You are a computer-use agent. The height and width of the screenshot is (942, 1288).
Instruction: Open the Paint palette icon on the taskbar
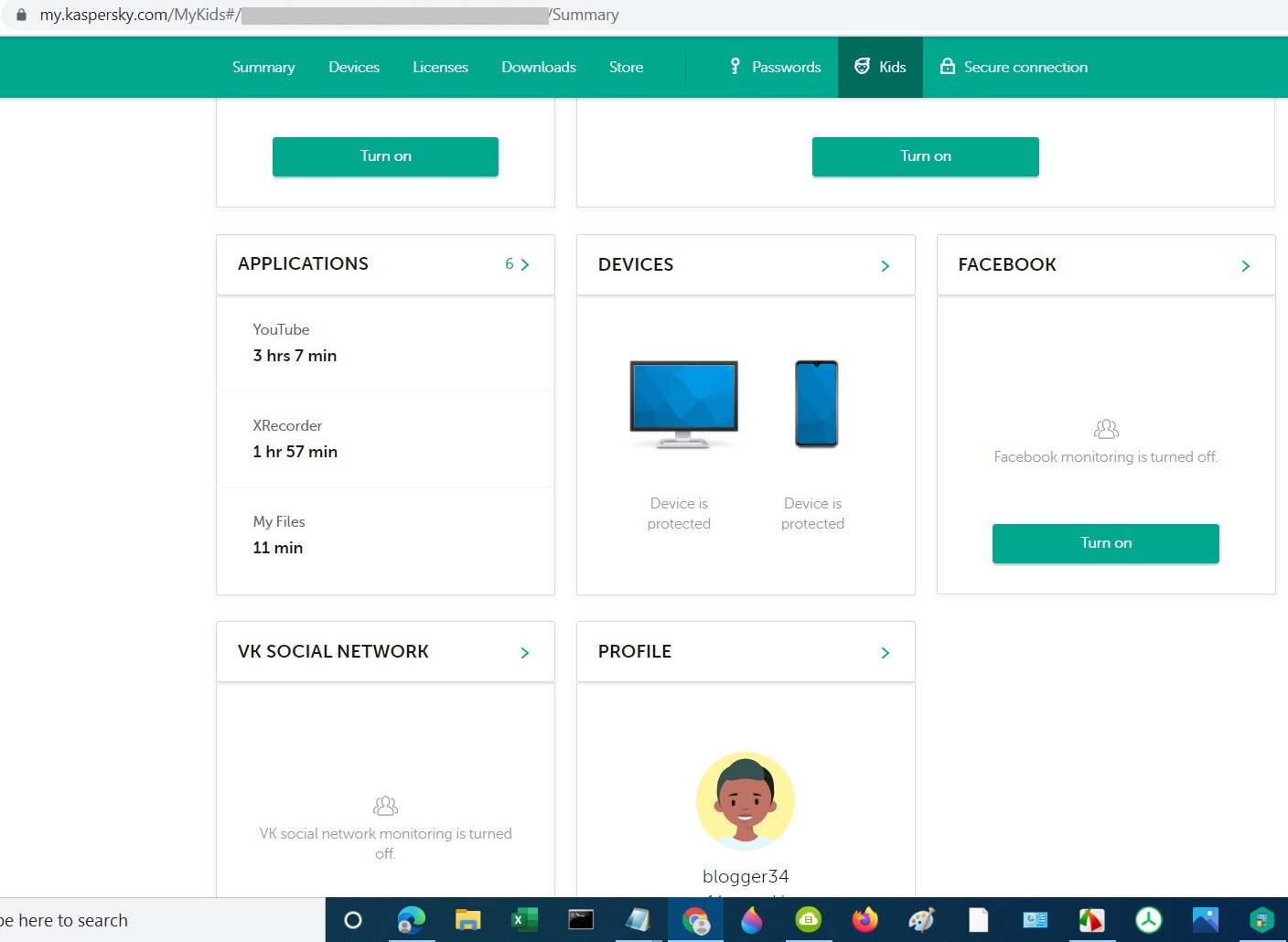click(921, 920)
